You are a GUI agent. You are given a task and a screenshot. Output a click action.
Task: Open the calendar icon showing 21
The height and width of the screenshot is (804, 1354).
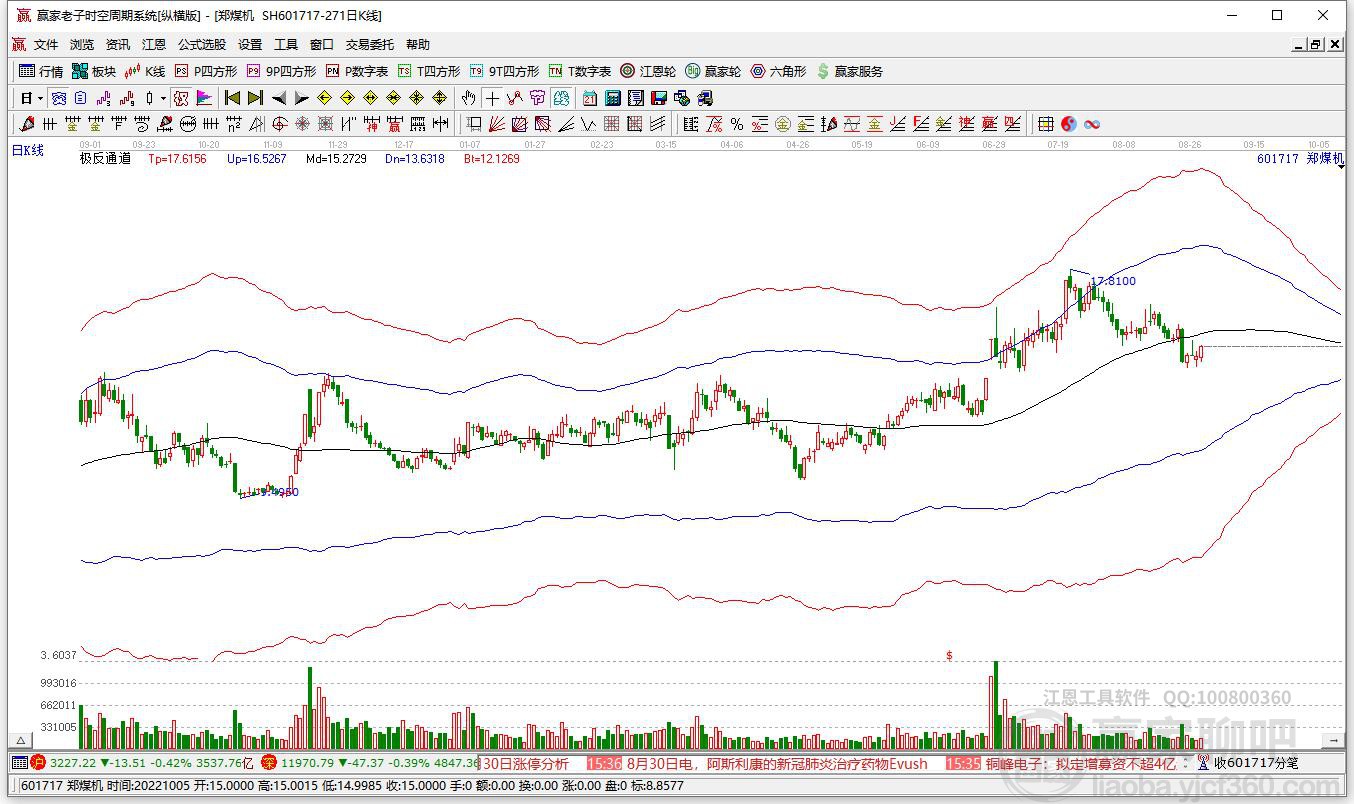[590, 98]
